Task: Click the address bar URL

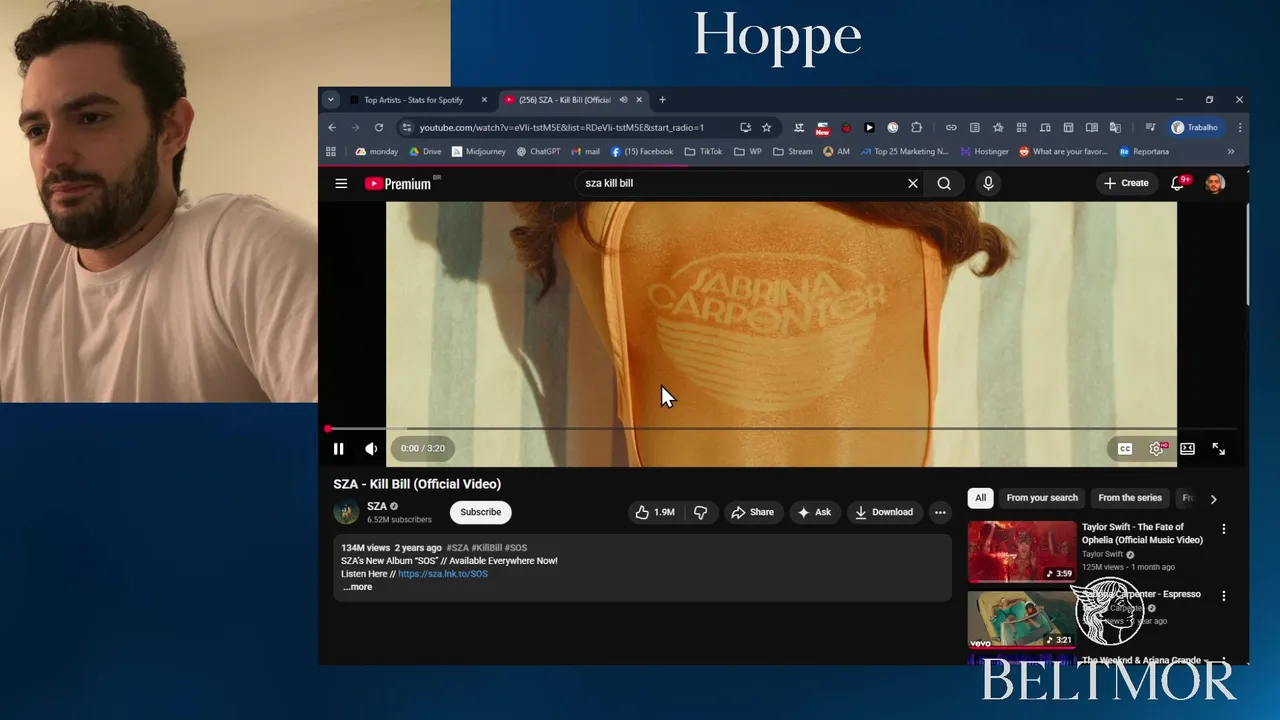Action: (561, 127)
